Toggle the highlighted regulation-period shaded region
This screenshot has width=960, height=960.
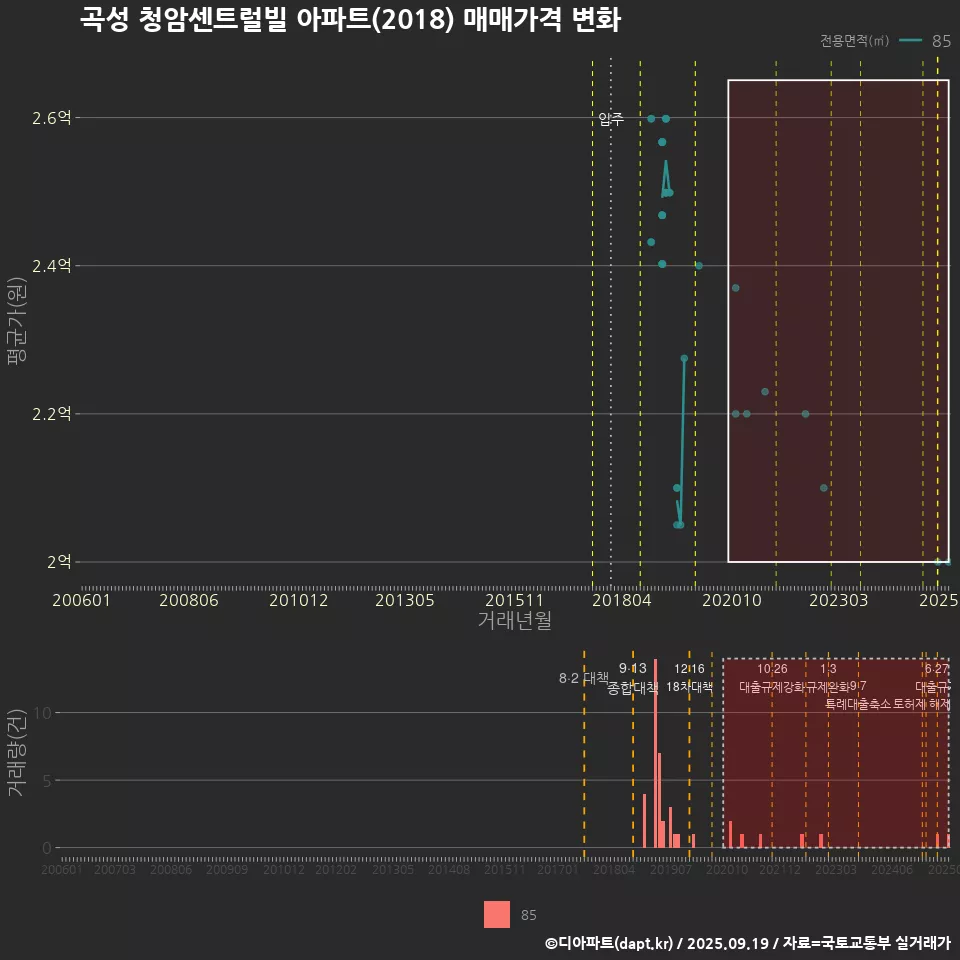838,320
